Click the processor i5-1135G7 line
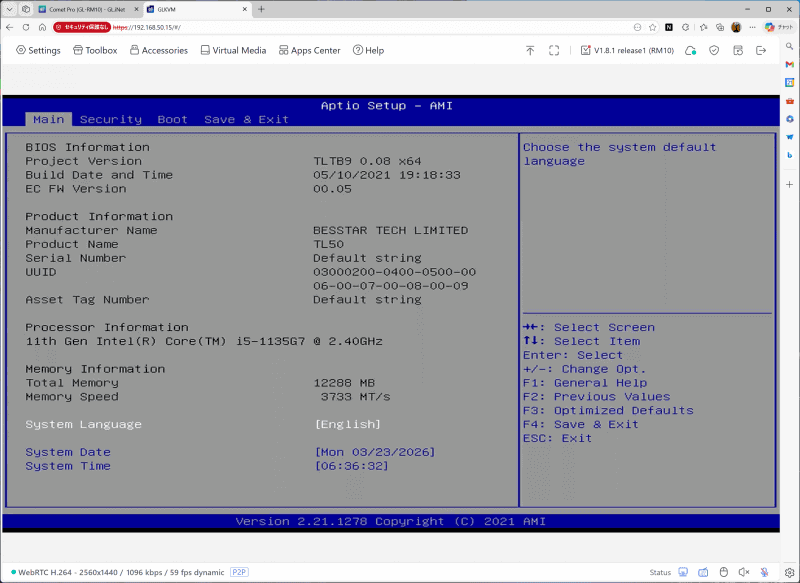This screenshot has width=800, height=583. pyautogui.click(x=204, y=341)
